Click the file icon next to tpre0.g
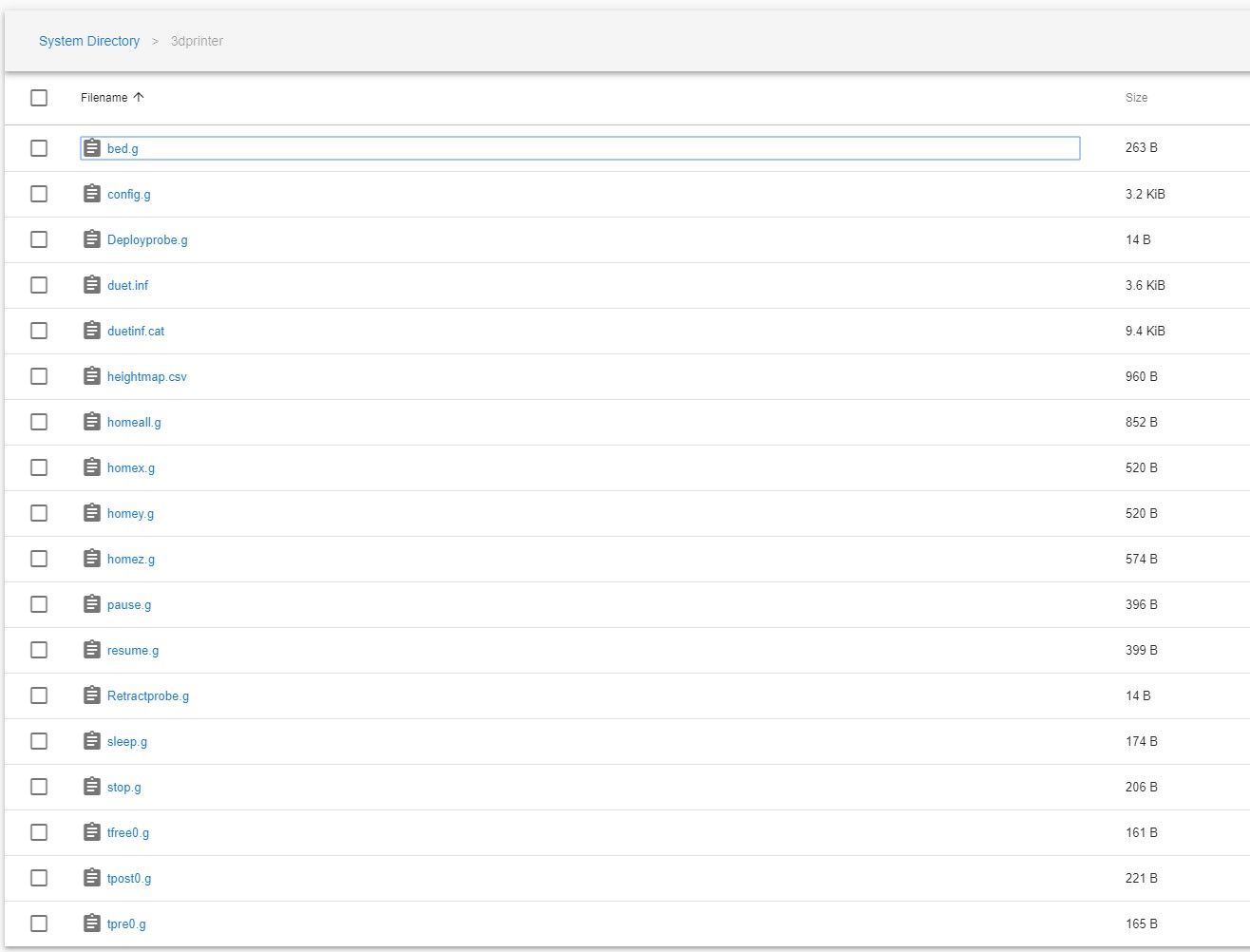Screen dimensions: 1250x952 tap(92, 923)
